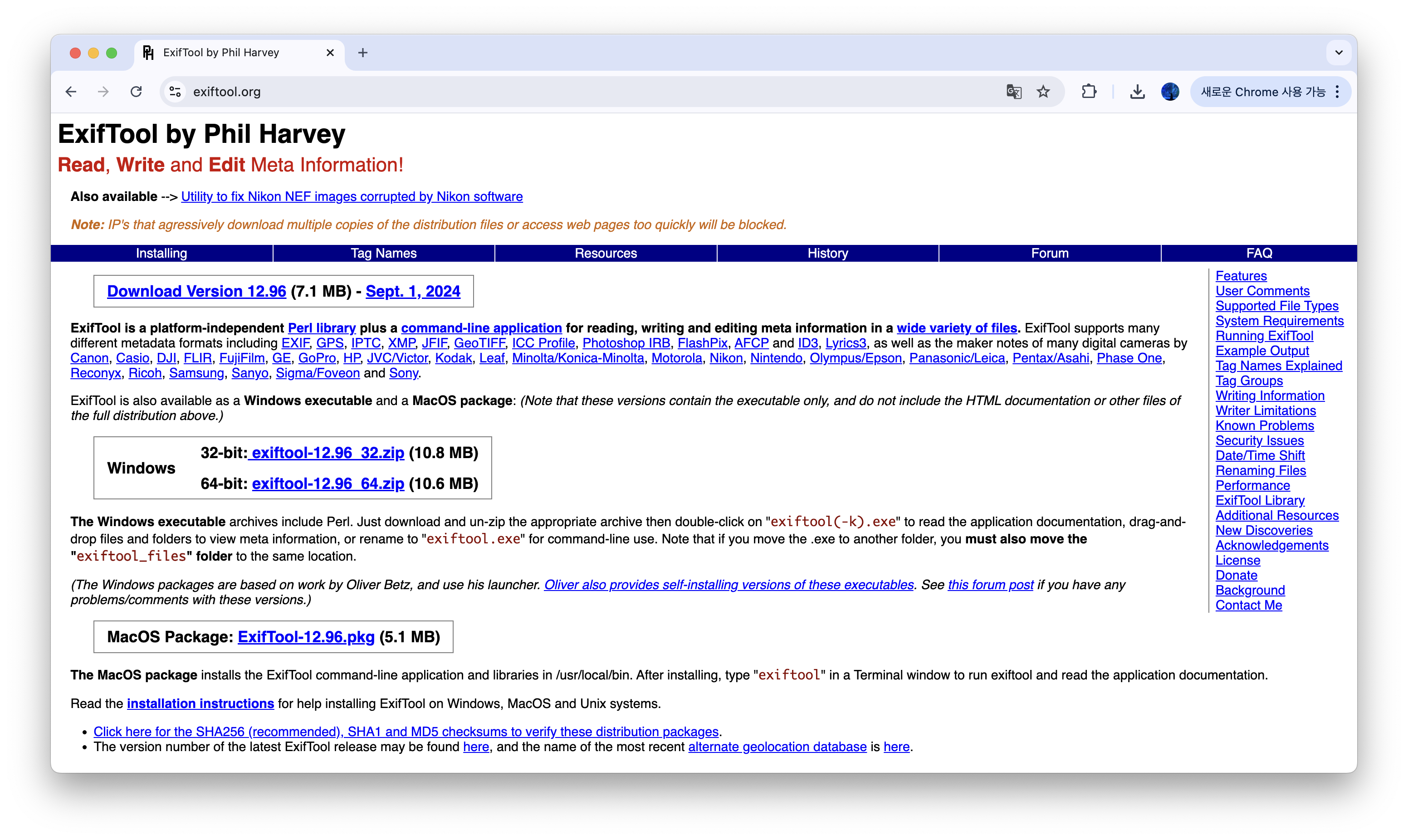This screenshot has height=840, width=1408.
Task: Open the Chrome extensions puzzle icon
Action: click(x=1089, y=92)
